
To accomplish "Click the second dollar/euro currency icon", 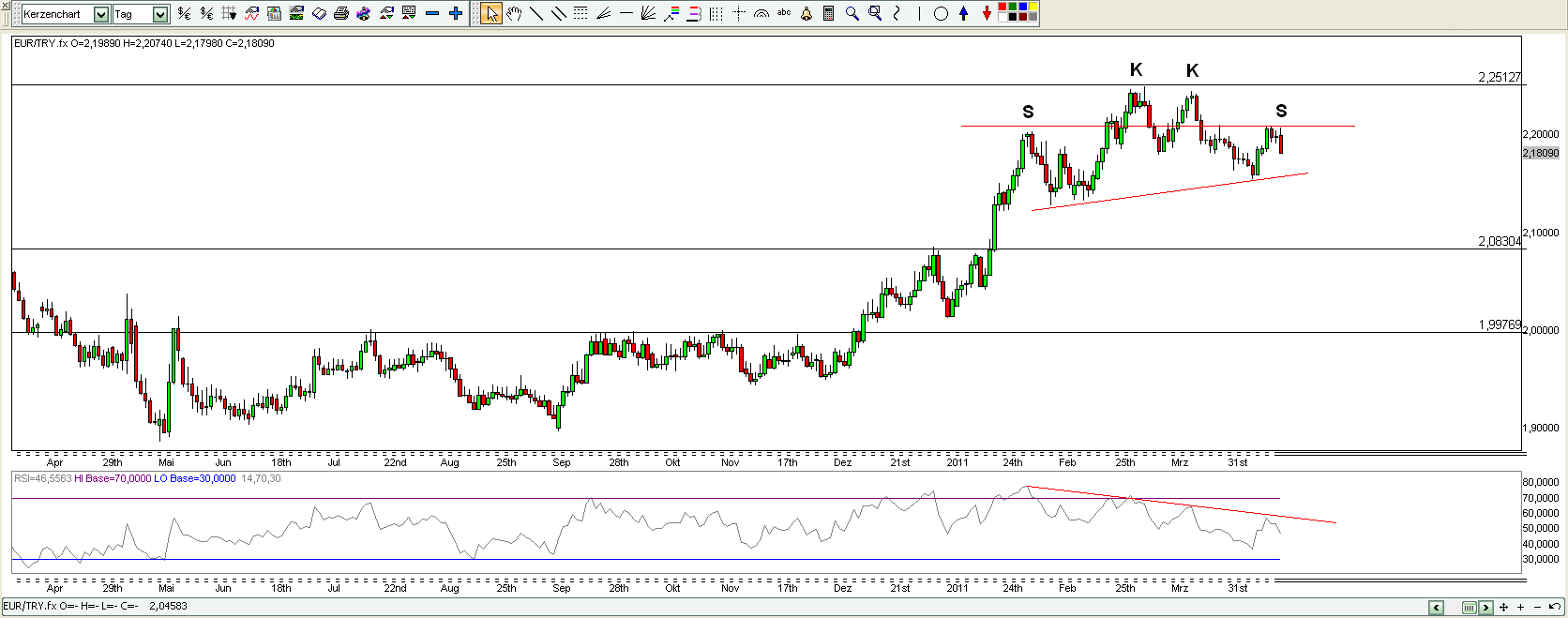I will 206,13.
